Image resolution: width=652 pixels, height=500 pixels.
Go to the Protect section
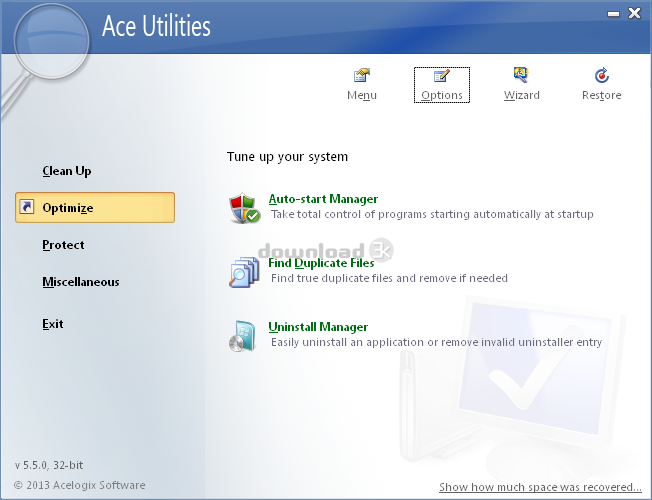[x=63, y=245]
